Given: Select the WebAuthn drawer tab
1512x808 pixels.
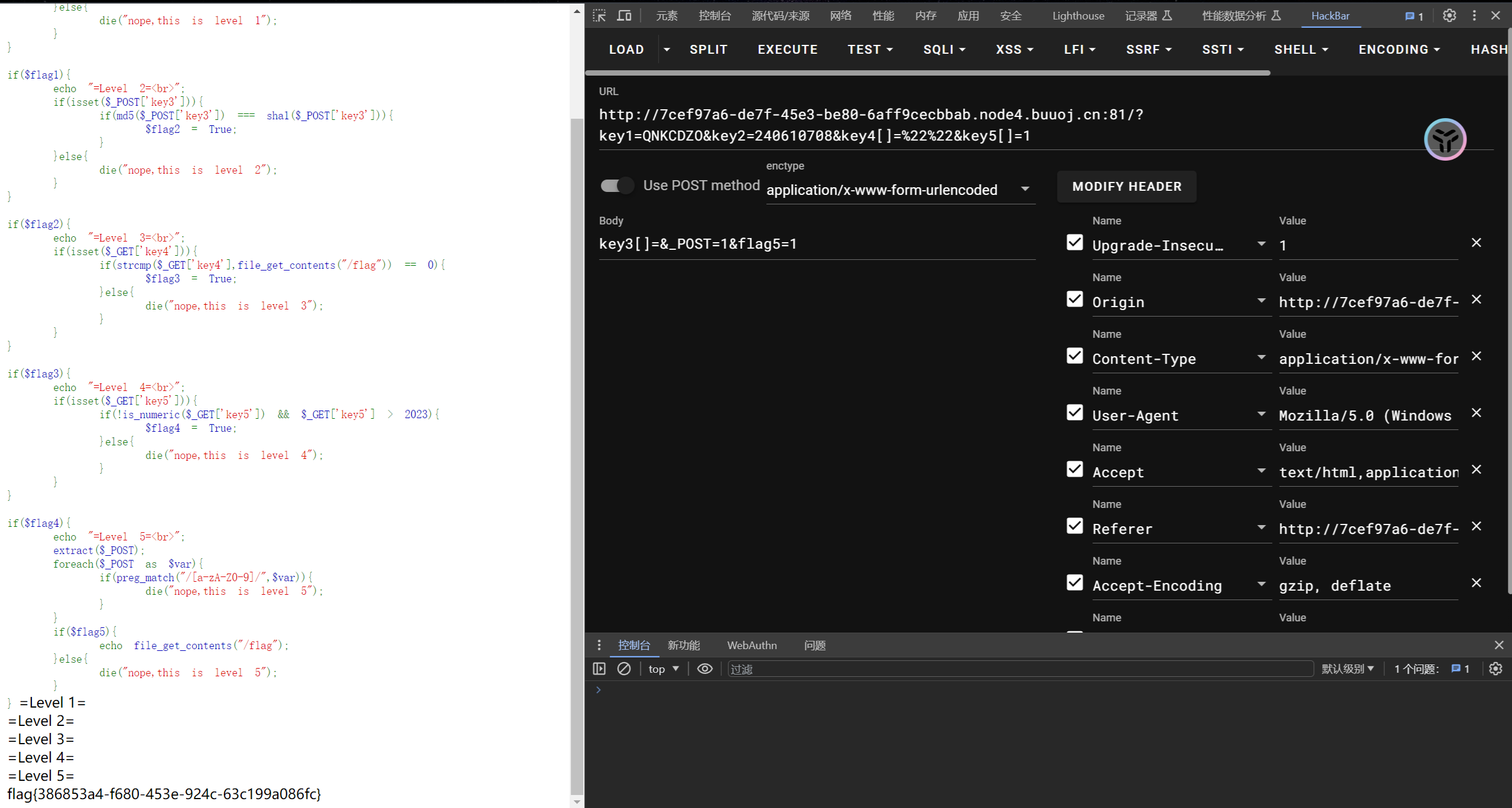Looking at the screenshot, I should pyautogui.click(x=752, y=645).
